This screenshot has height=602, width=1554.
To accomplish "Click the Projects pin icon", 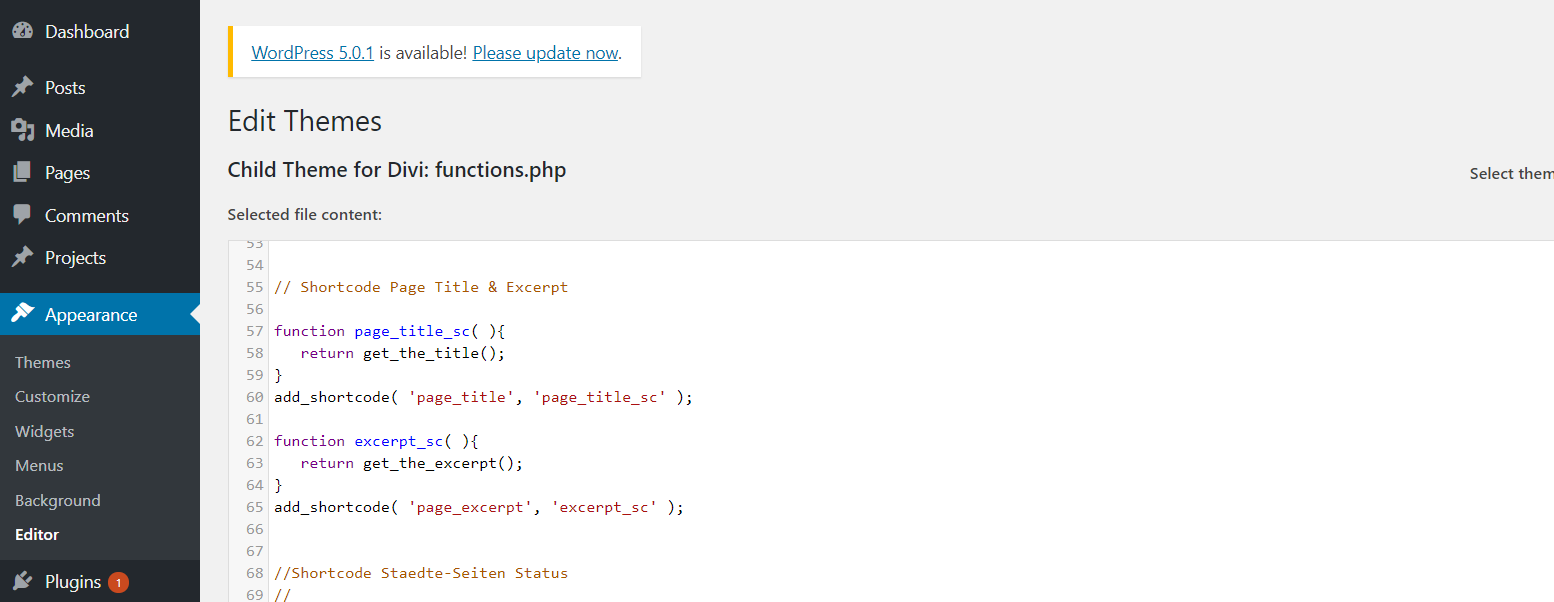I will pos(22,258).
